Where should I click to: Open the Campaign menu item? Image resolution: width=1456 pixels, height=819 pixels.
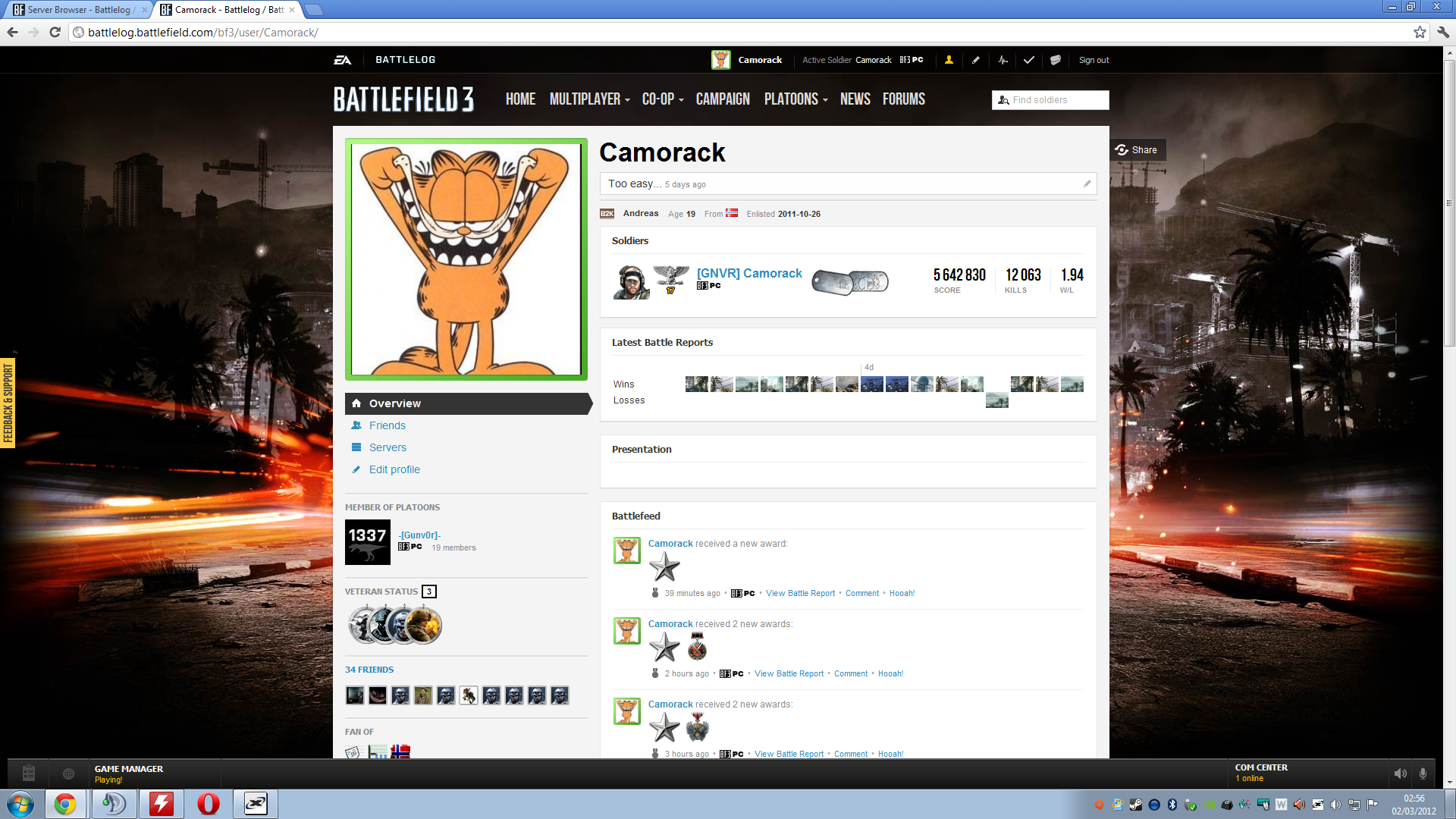(x=723, y=99)
